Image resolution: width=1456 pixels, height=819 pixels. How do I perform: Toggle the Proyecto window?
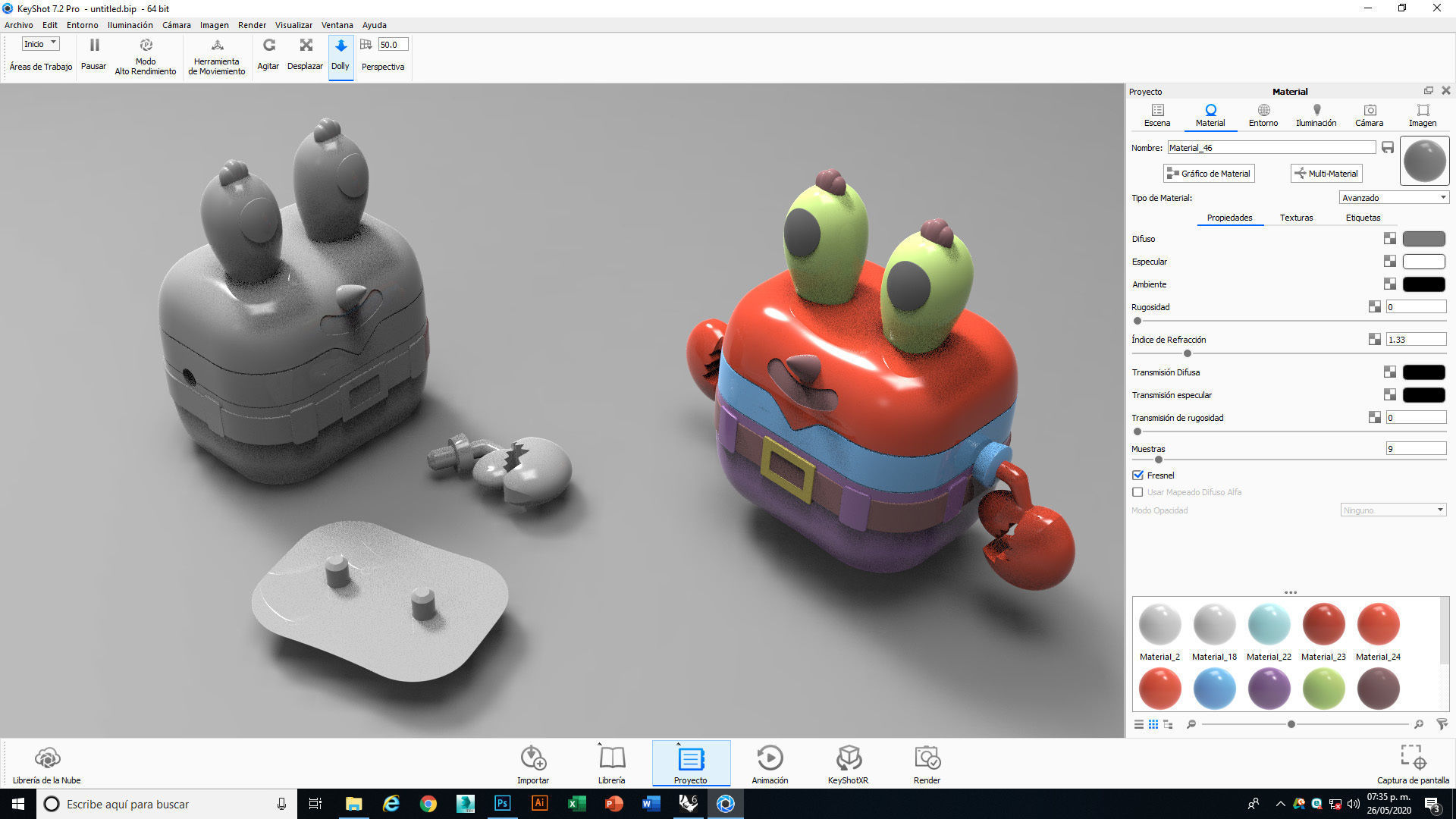click(x=691, y=764)
